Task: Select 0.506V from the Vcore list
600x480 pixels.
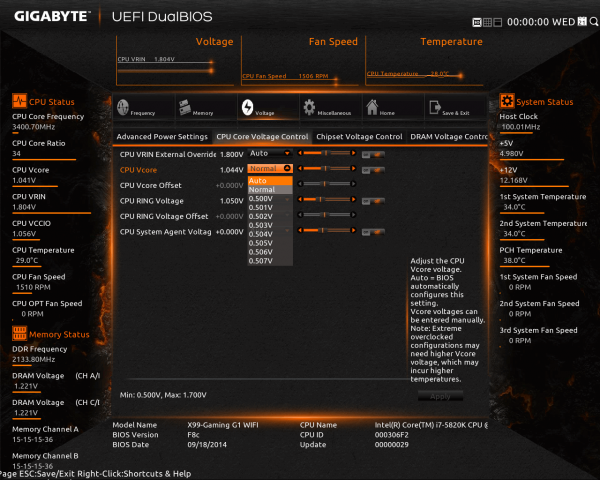Action: 270,252
